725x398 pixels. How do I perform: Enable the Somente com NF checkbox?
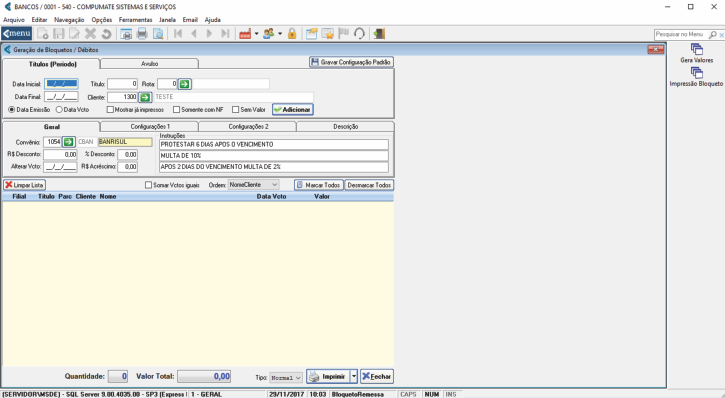click(x=176, y=110)
